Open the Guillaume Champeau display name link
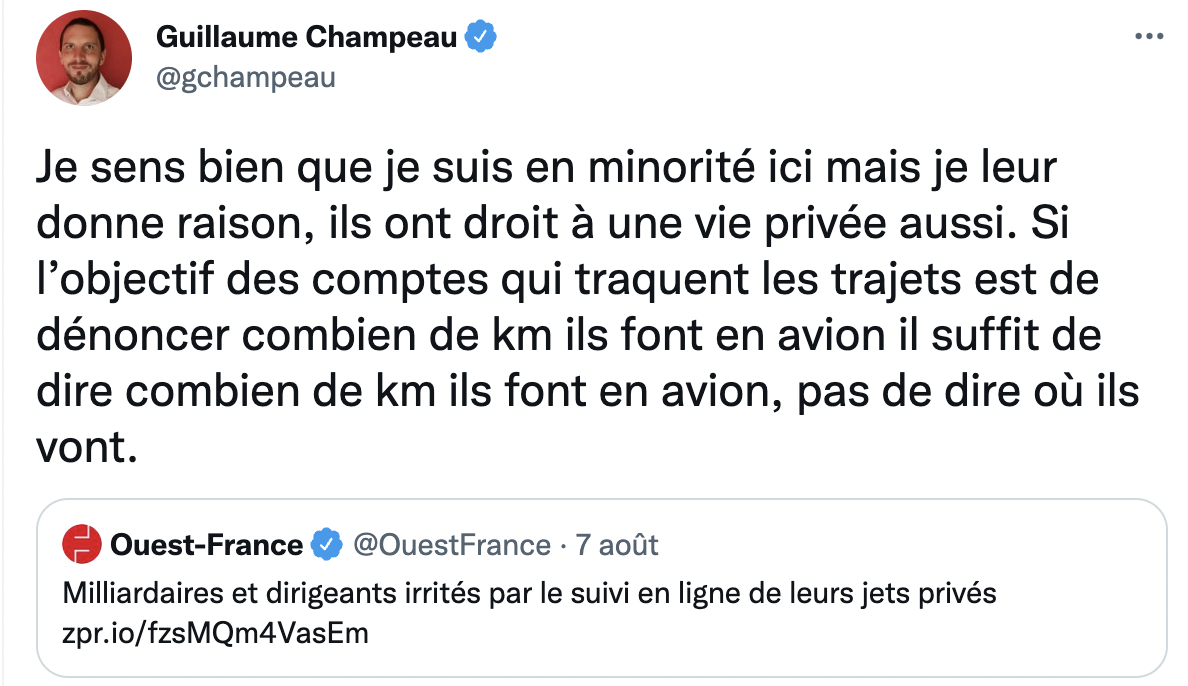Screen dimensions: 1188x686 click(307, 38)
